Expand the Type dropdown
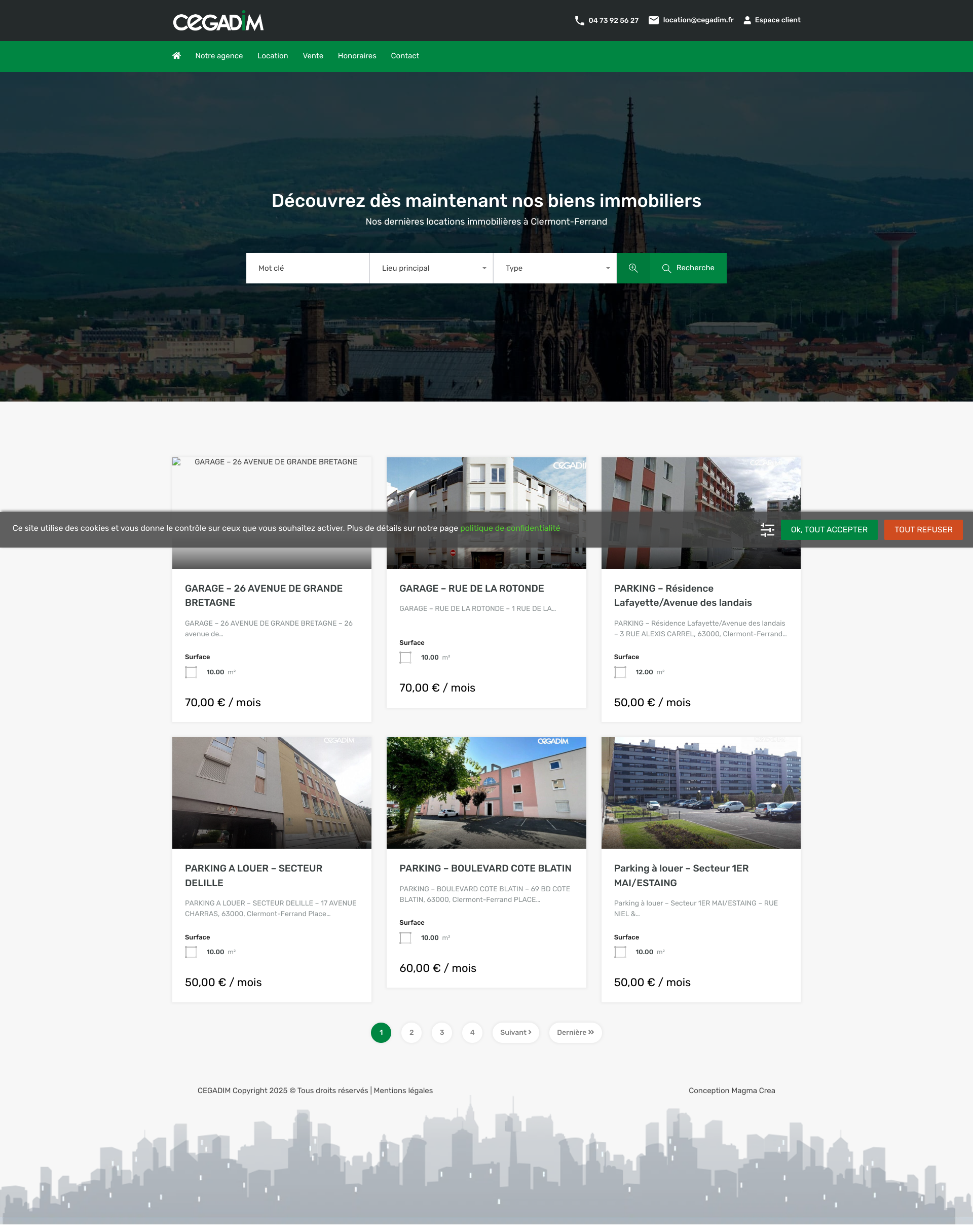The image size is (973, 1232). pos(555,268)
